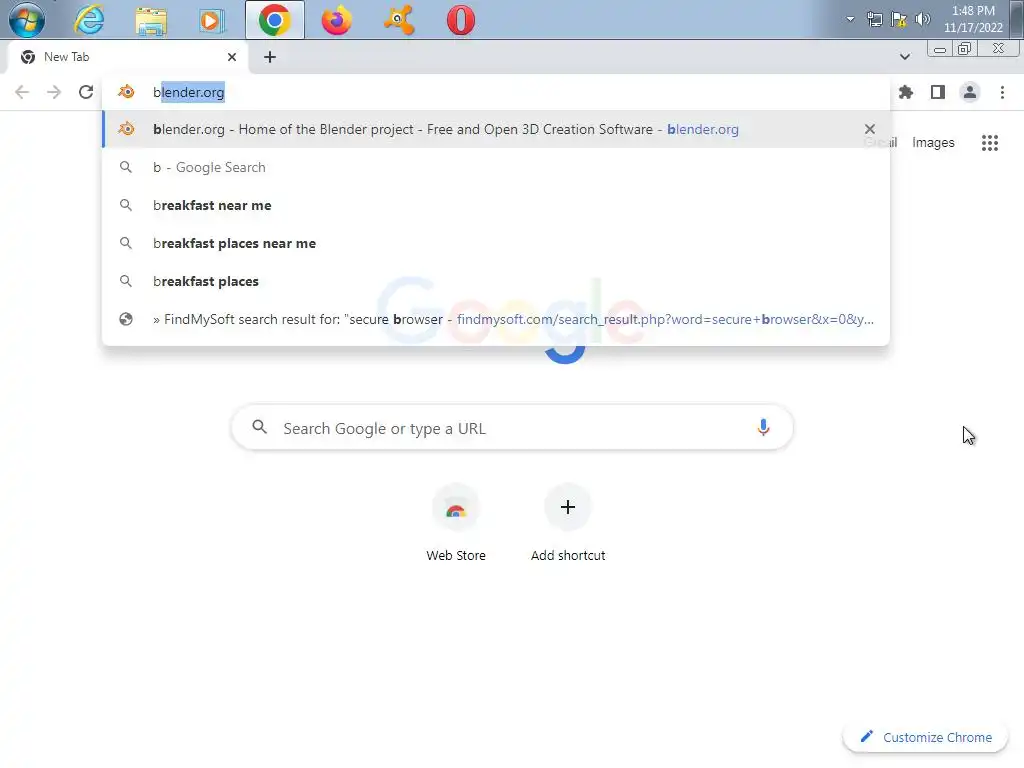The height and width of the screenshot is (768, 1024).
Task: Open the FindMySoft search result suggestion
Action: click(496, 319)
